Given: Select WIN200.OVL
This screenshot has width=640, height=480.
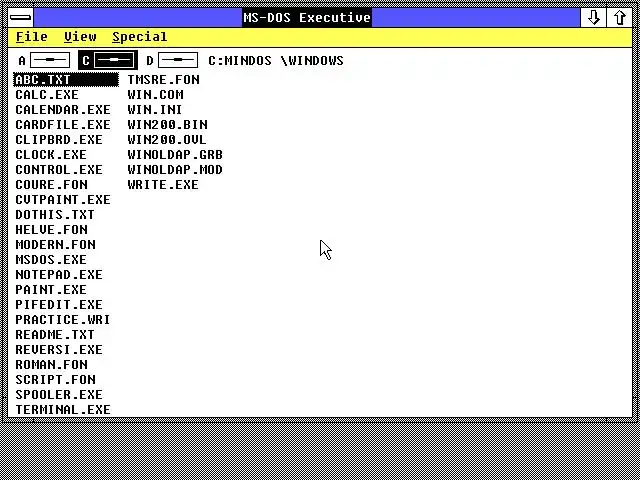Looking at the screenshot, I should tap(167, 140).
